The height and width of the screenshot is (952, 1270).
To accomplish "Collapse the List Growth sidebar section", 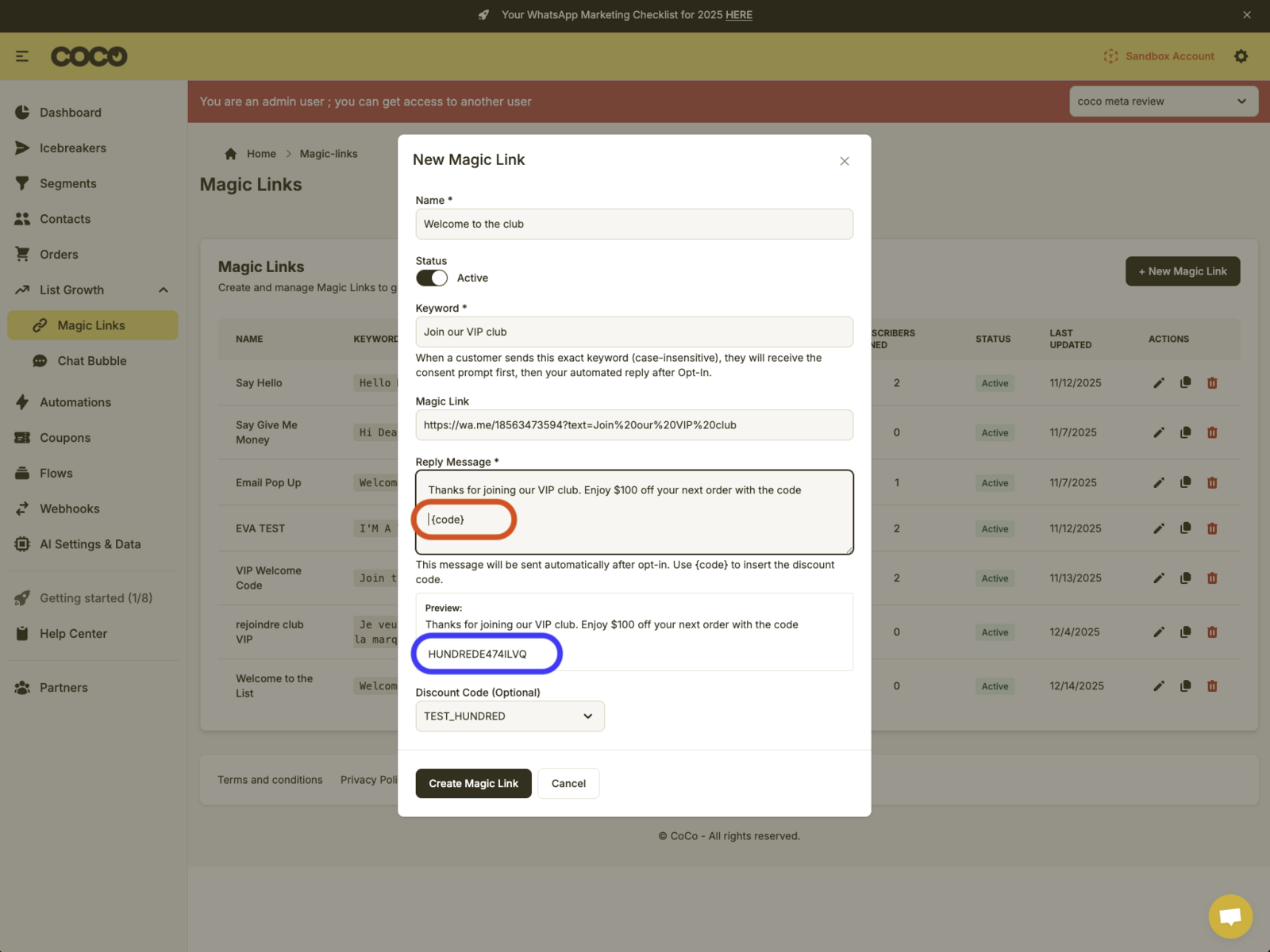I will click(x=164, y=290).
